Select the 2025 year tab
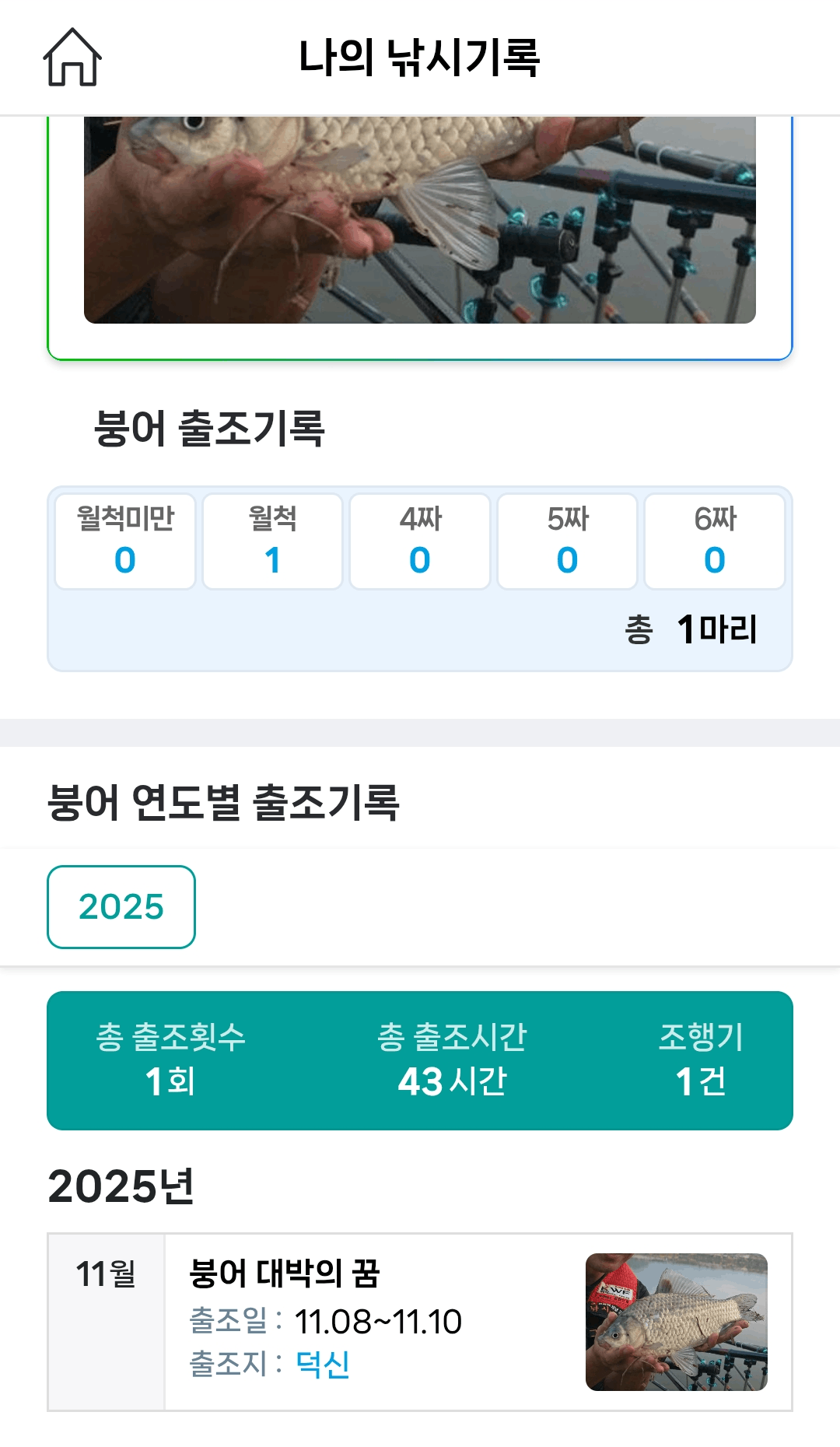 click(121, 907)
